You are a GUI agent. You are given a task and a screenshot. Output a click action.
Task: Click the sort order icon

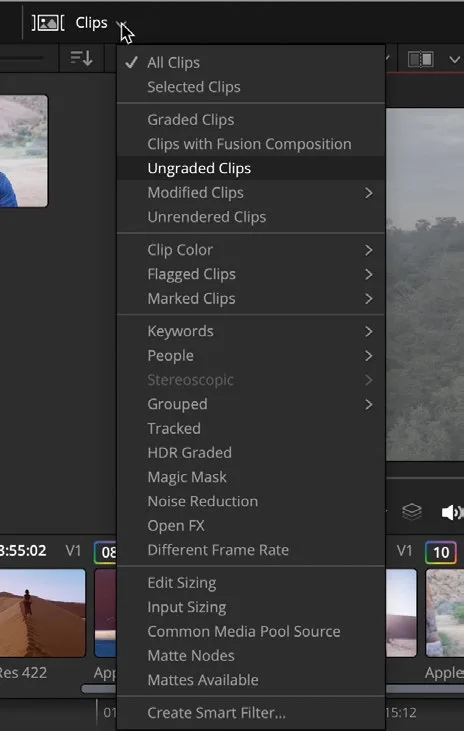pyautogui.click(x=81, y=58)
